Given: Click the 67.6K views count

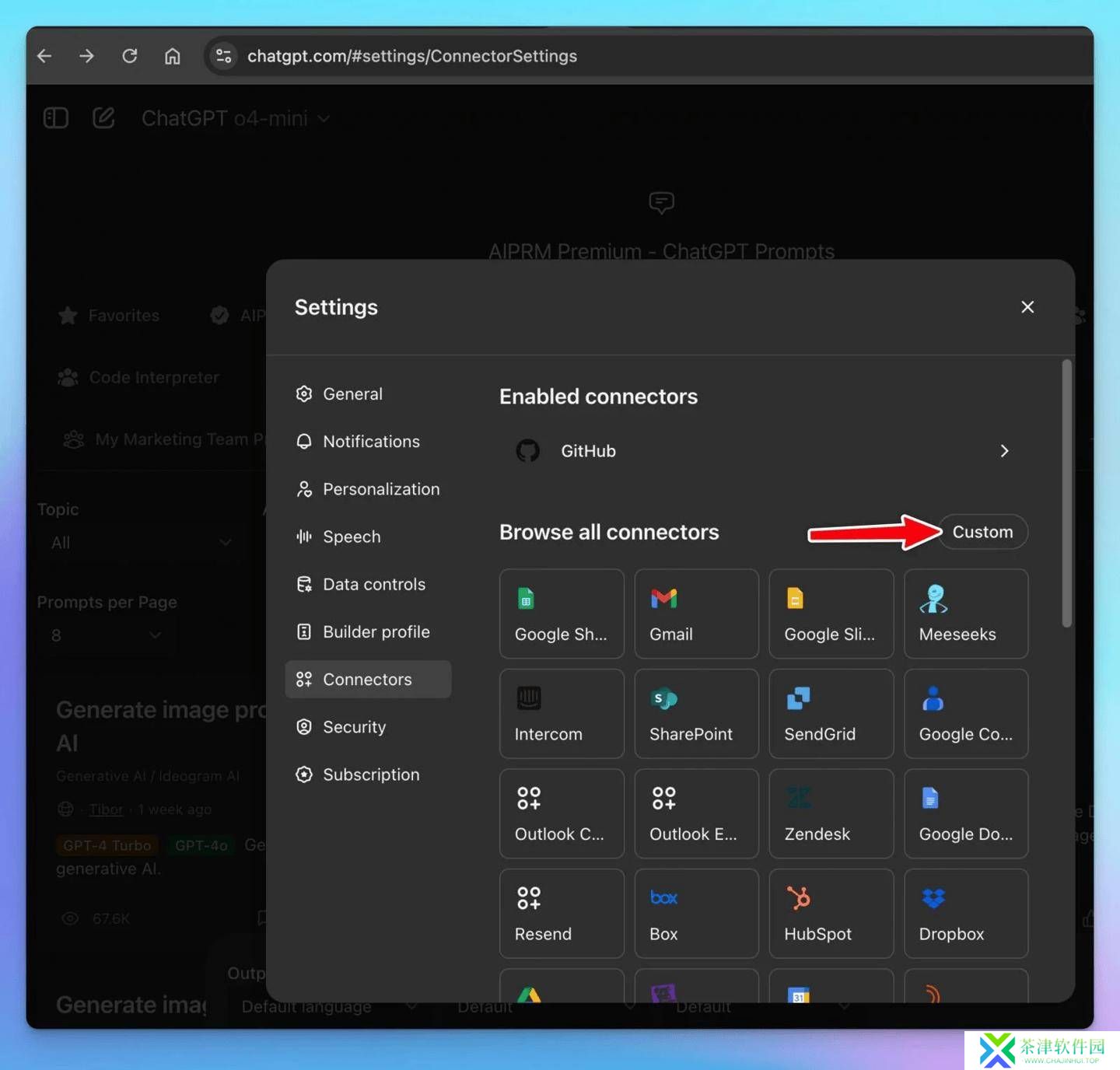Looking at the screenshot, I should [110, 918].
